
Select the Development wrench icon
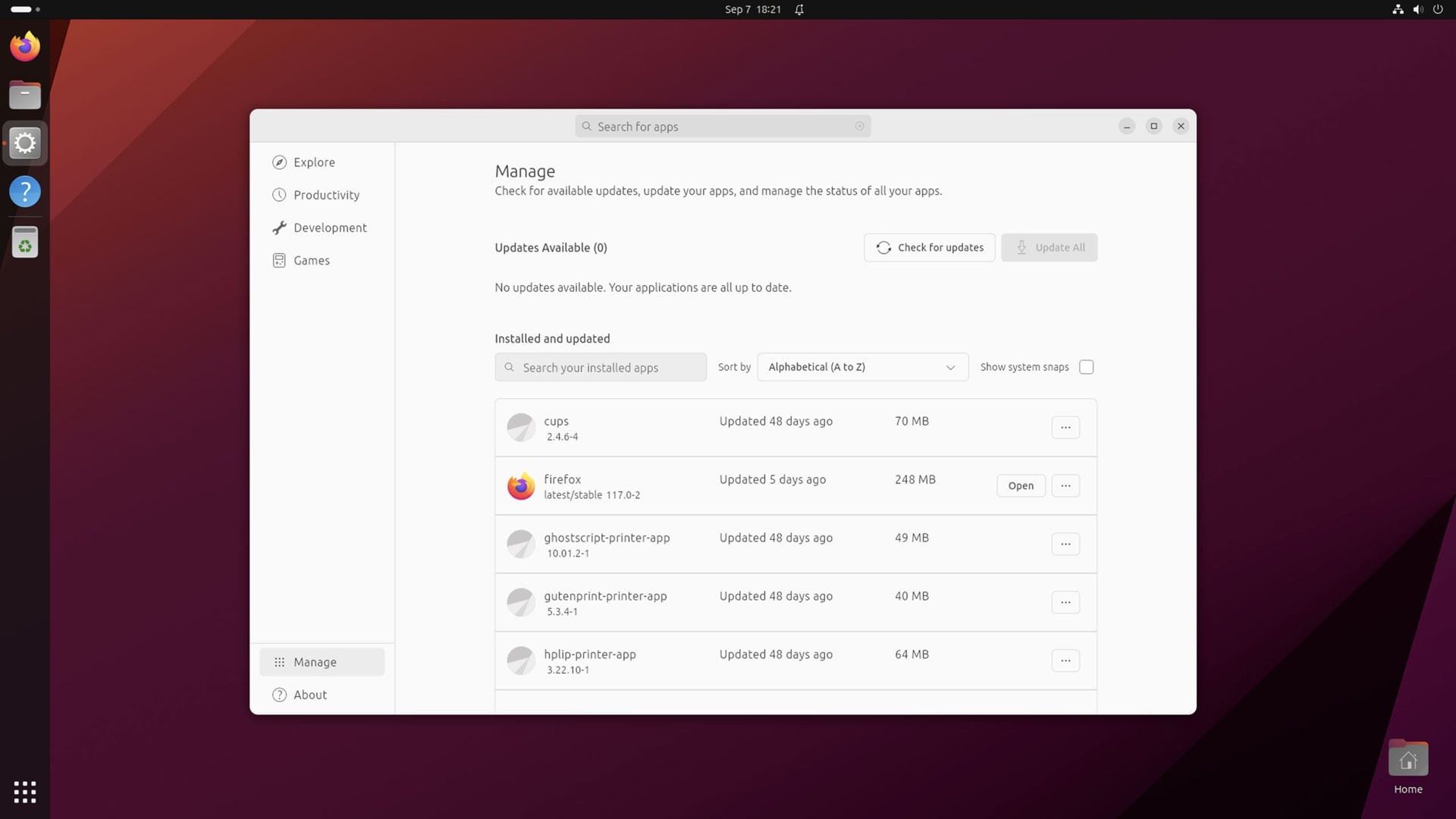(x=279, y=227)
